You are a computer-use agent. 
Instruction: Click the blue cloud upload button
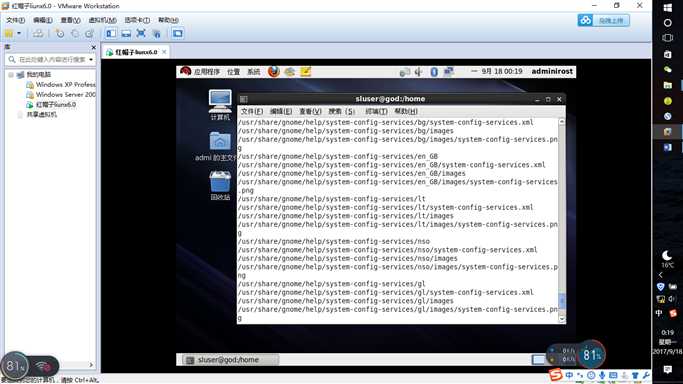[x=603, y=20]
